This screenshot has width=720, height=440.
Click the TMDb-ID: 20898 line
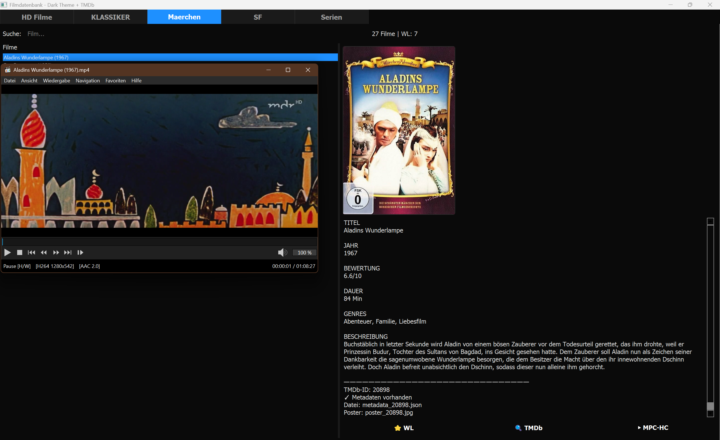(366, 389)
